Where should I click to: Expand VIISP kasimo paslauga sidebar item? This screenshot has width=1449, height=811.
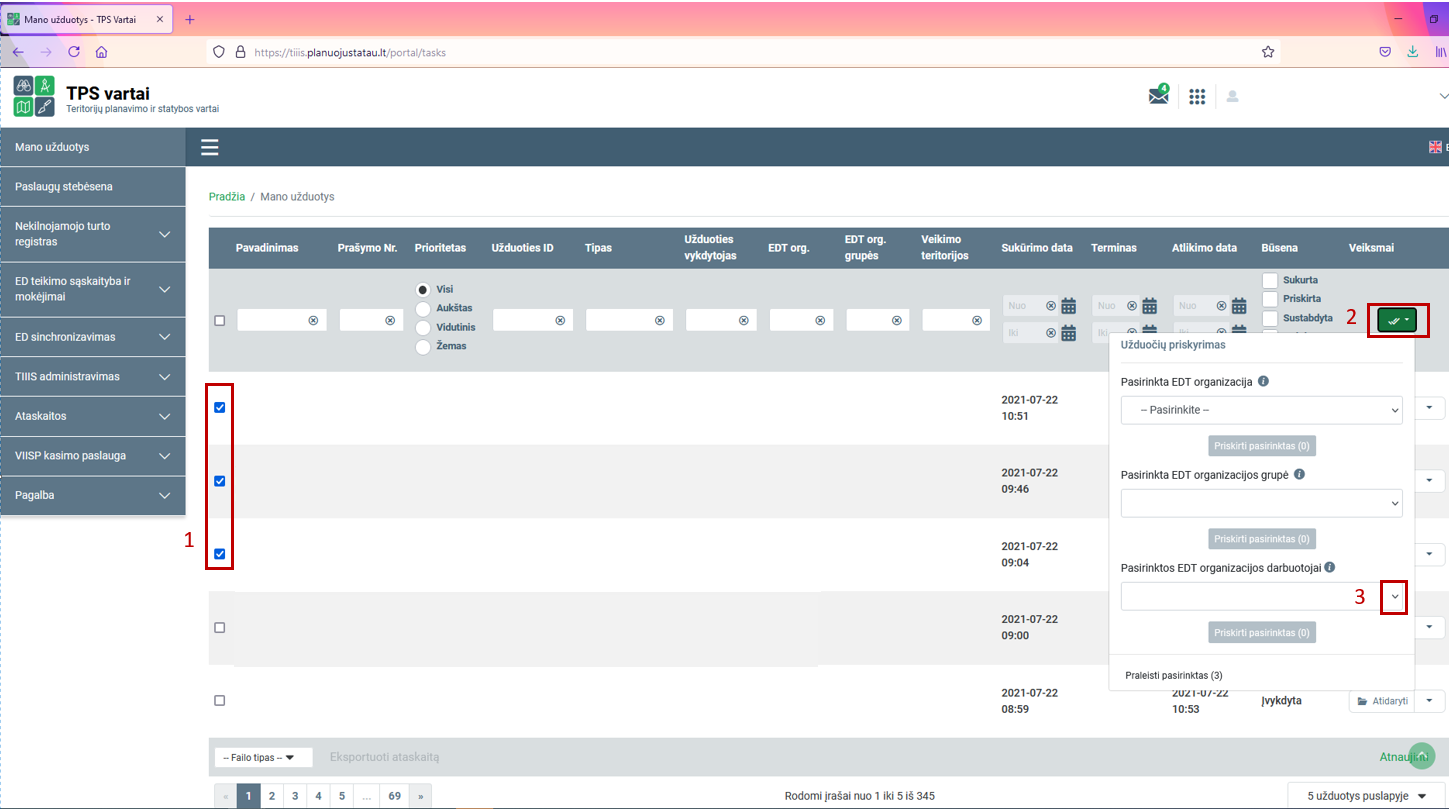[93, 456]
